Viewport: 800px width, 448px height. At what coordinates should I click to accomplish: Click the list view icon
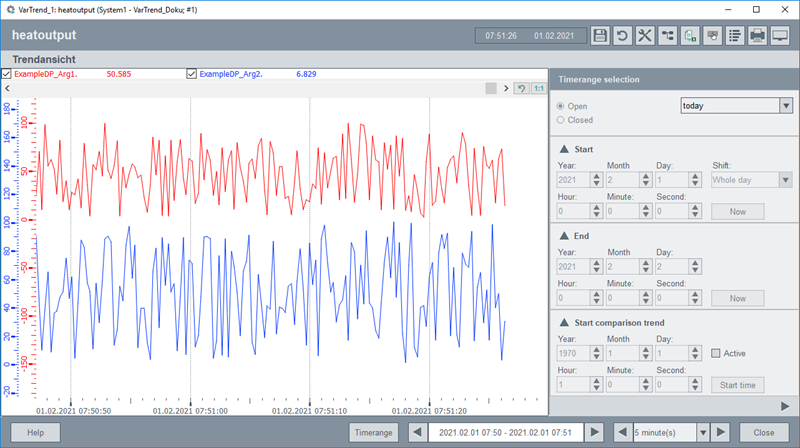click(735, 36)
